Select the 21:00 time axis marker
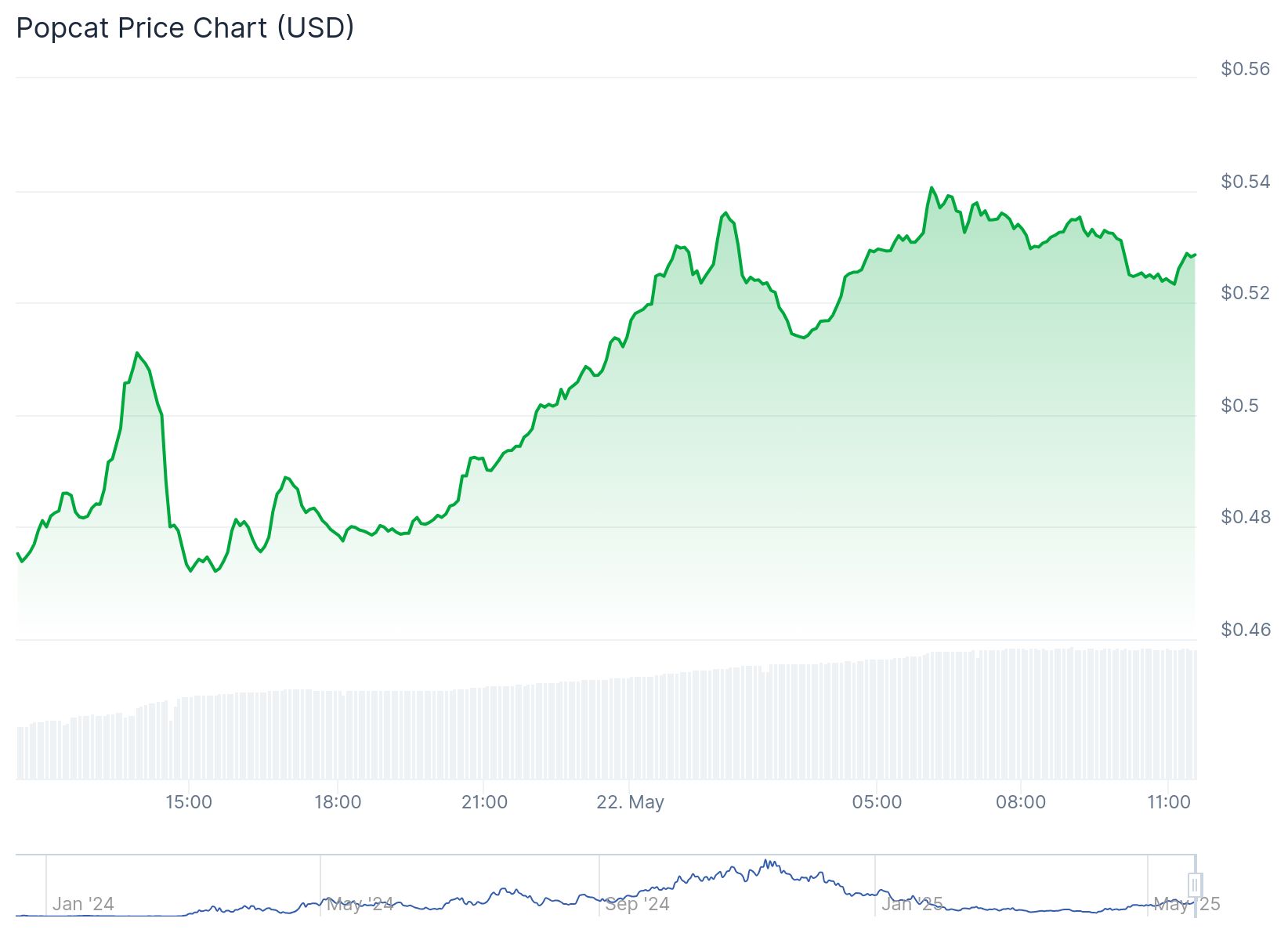 coord(484,802)
